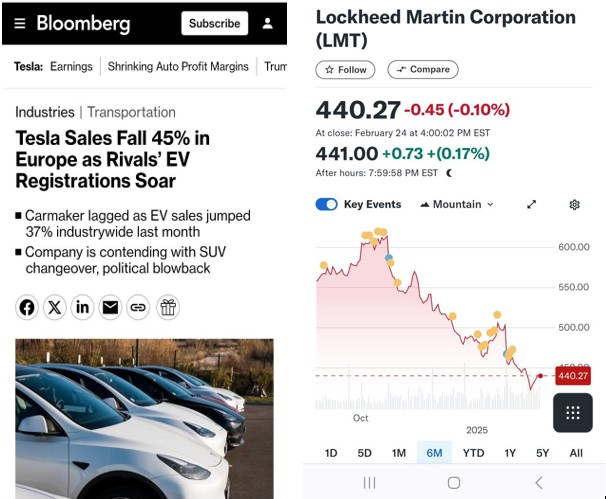Tap the Android back navigation arrow

pyautogui.click(x=539, y=482)
